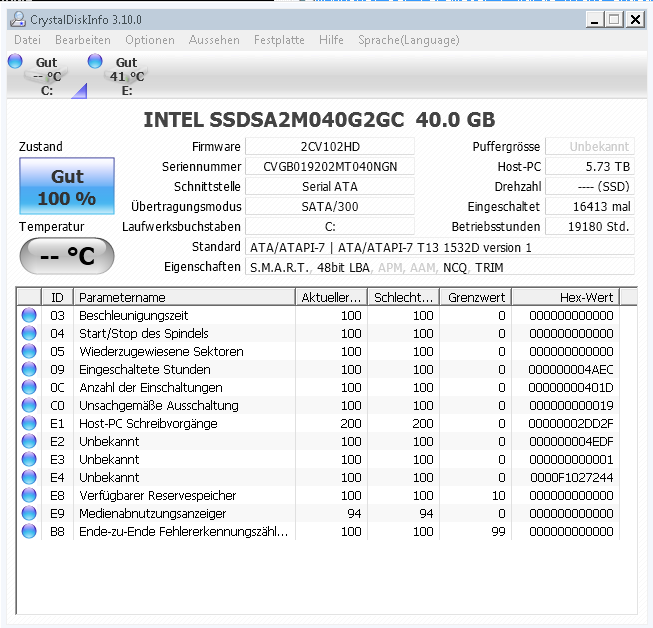The width and height of the screenshot is (653, 628).
Task: Select current value 200 in the E1 row
Action: (351, 424)
